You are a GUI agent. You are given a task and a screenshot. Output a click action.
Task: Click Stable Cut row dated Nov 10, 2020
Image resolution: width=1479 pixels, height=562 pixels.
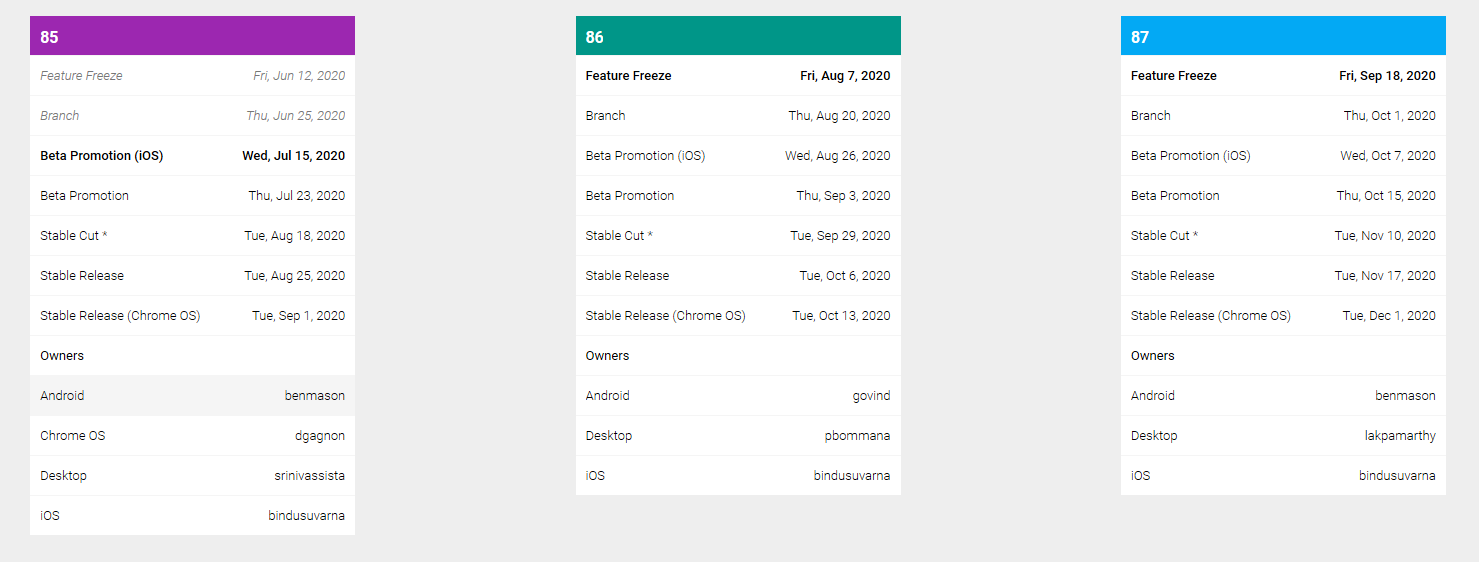click(x=1283, y=236)
